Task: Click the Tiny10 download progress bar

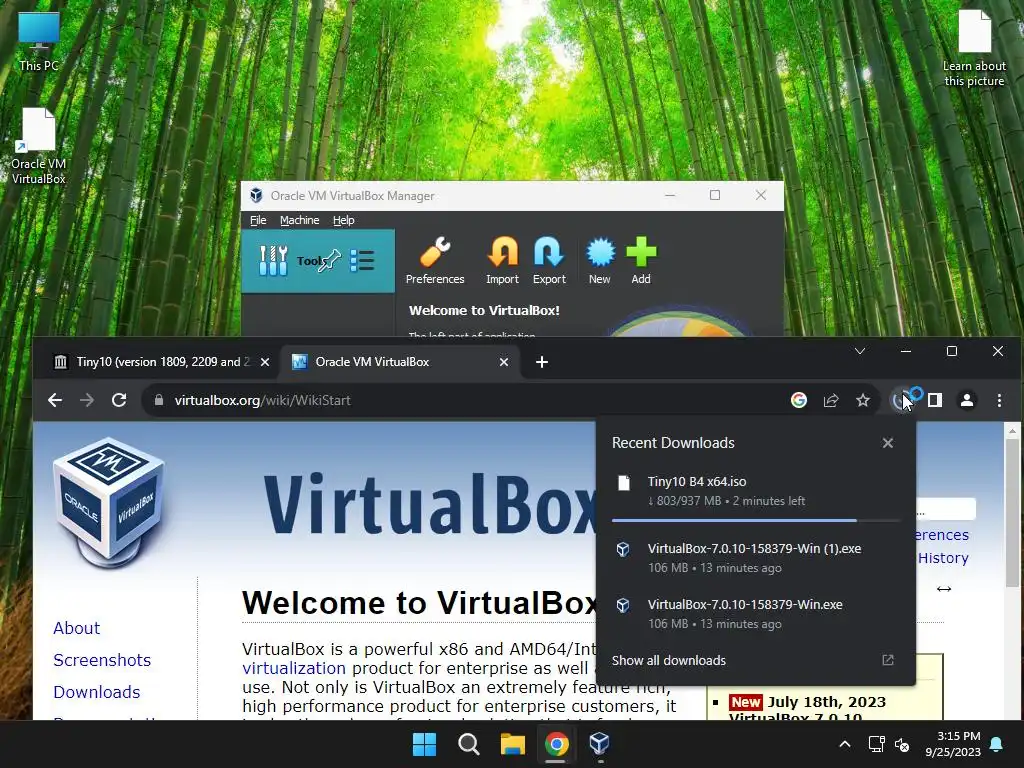Action: tap(756, 520)
